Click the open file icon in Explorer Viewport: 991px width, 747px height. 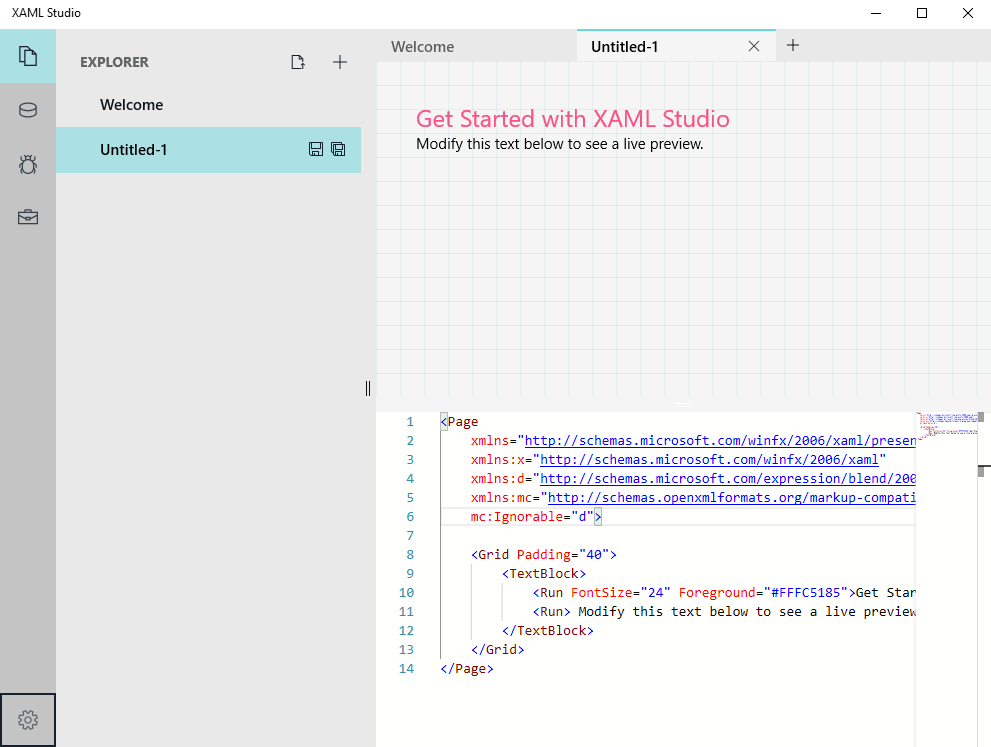[297, 62]
